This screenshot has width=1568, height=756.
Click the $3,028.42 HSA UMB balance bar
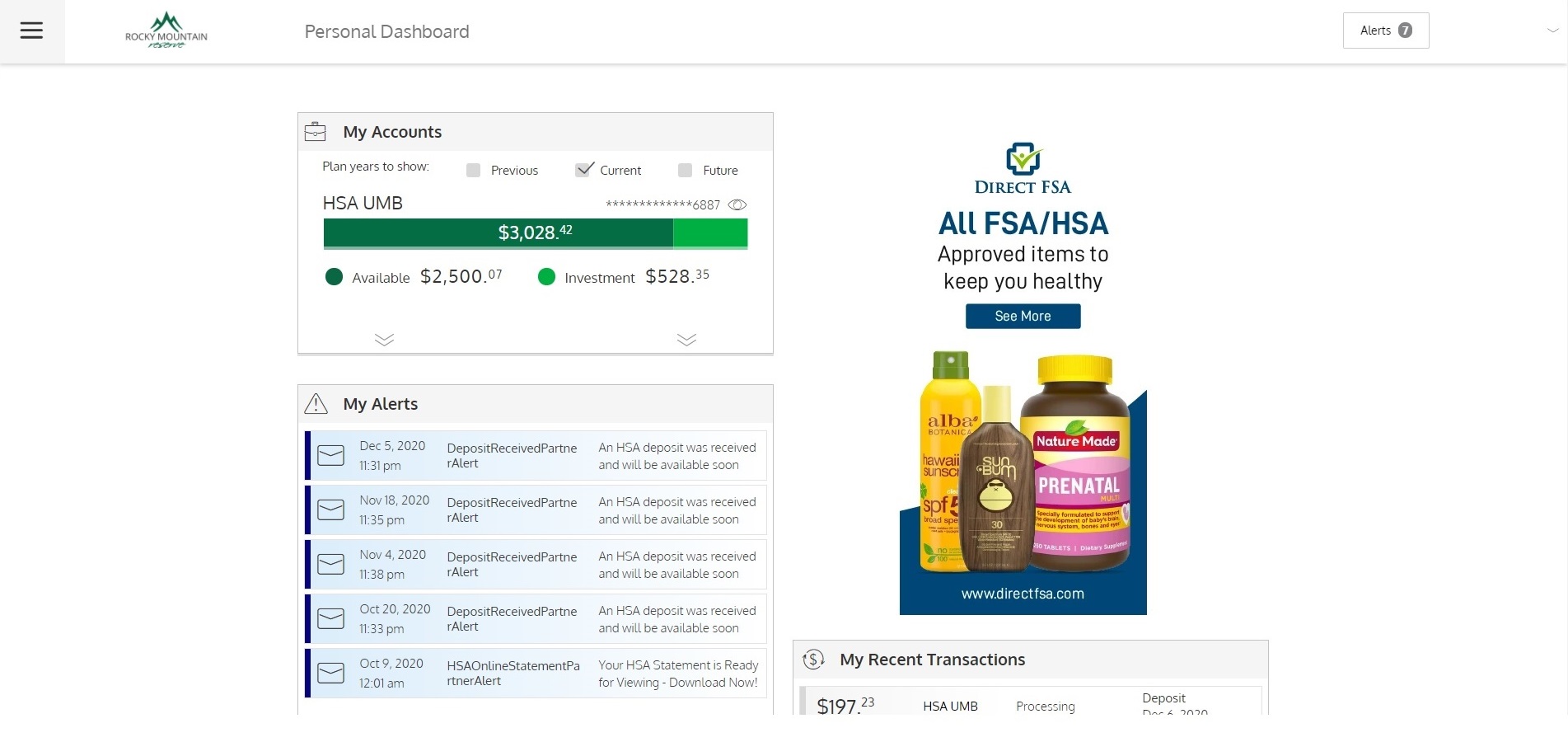pos(535,233)
